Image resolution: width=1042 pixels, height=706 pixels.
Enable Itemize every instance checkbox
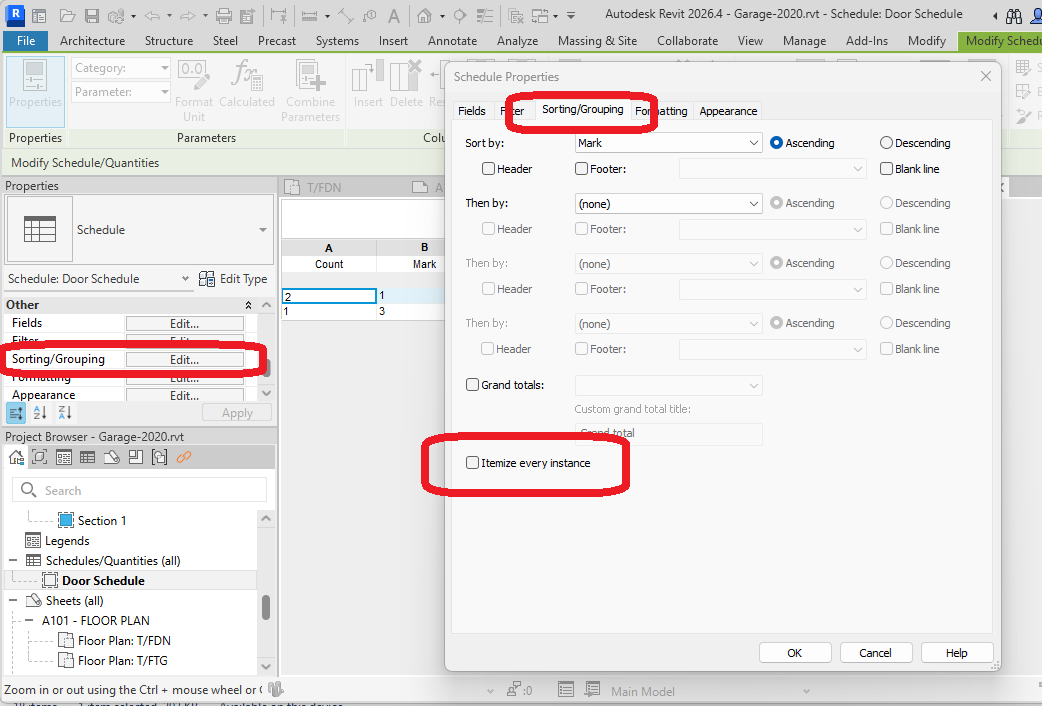point(473,463)
